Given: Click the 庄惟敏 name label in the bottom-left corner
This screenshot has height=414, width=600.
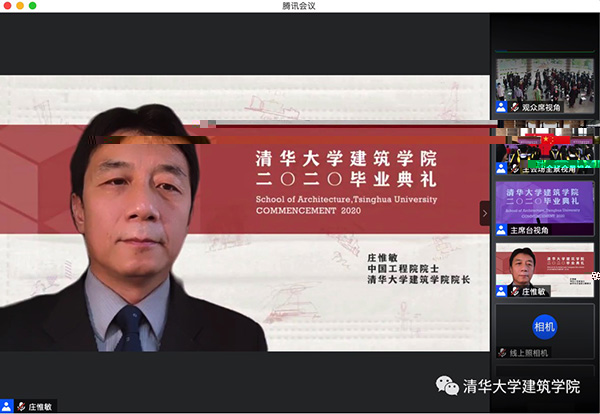Looking at the screenshot, I should point(40,407).
